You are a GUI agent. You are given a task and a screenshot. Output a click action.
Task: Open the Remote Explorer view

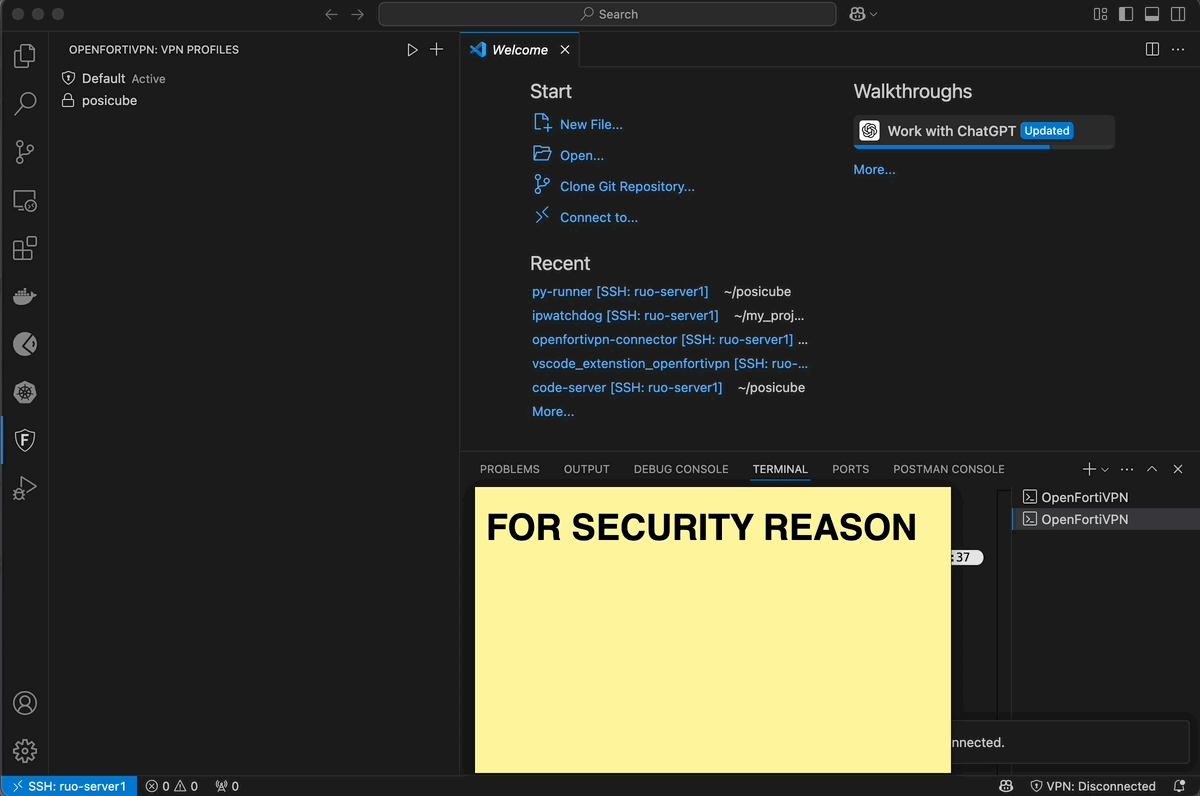click(25, 200)
